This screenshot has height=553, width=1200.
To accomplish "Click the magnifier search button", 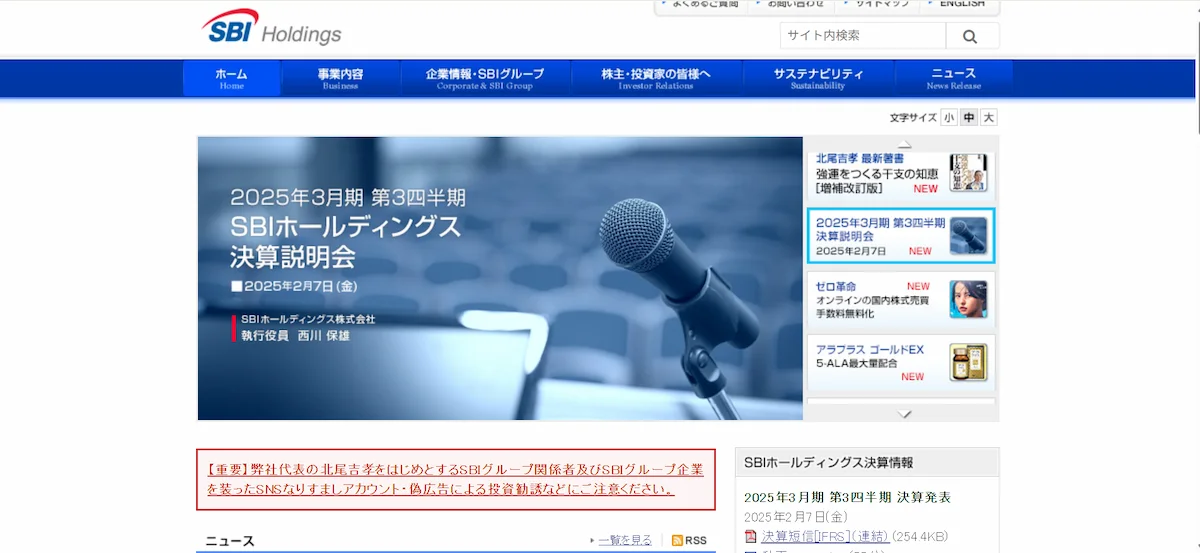I will 970,36.
